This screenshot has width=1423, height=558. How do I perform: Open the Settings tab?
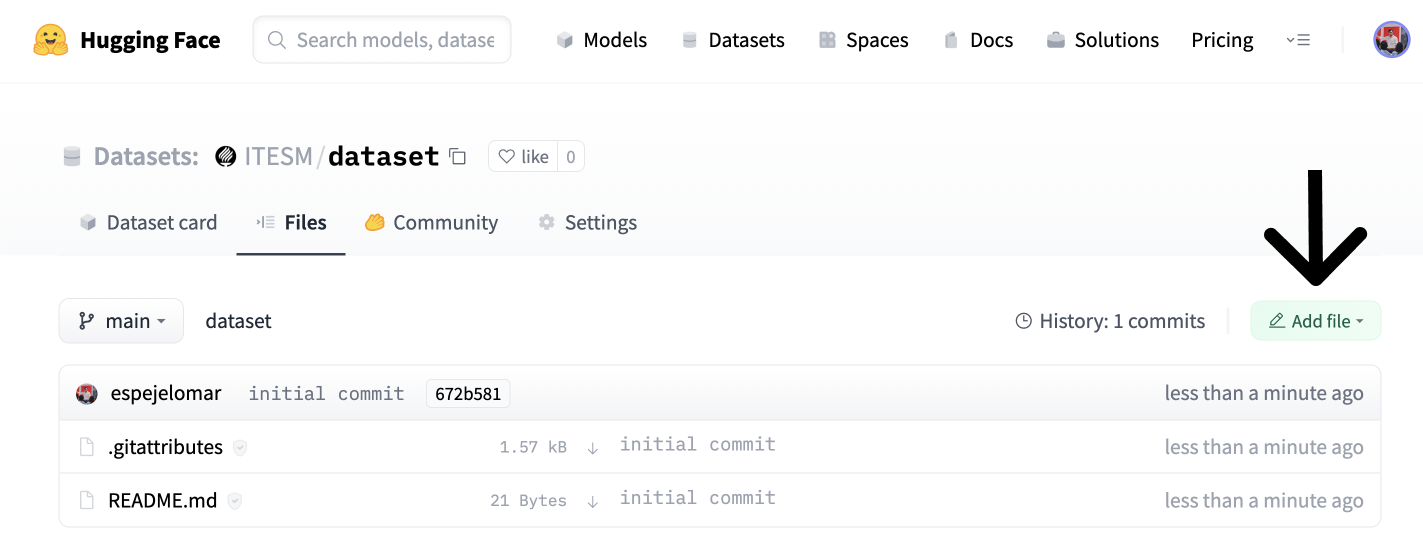point(587,222)
